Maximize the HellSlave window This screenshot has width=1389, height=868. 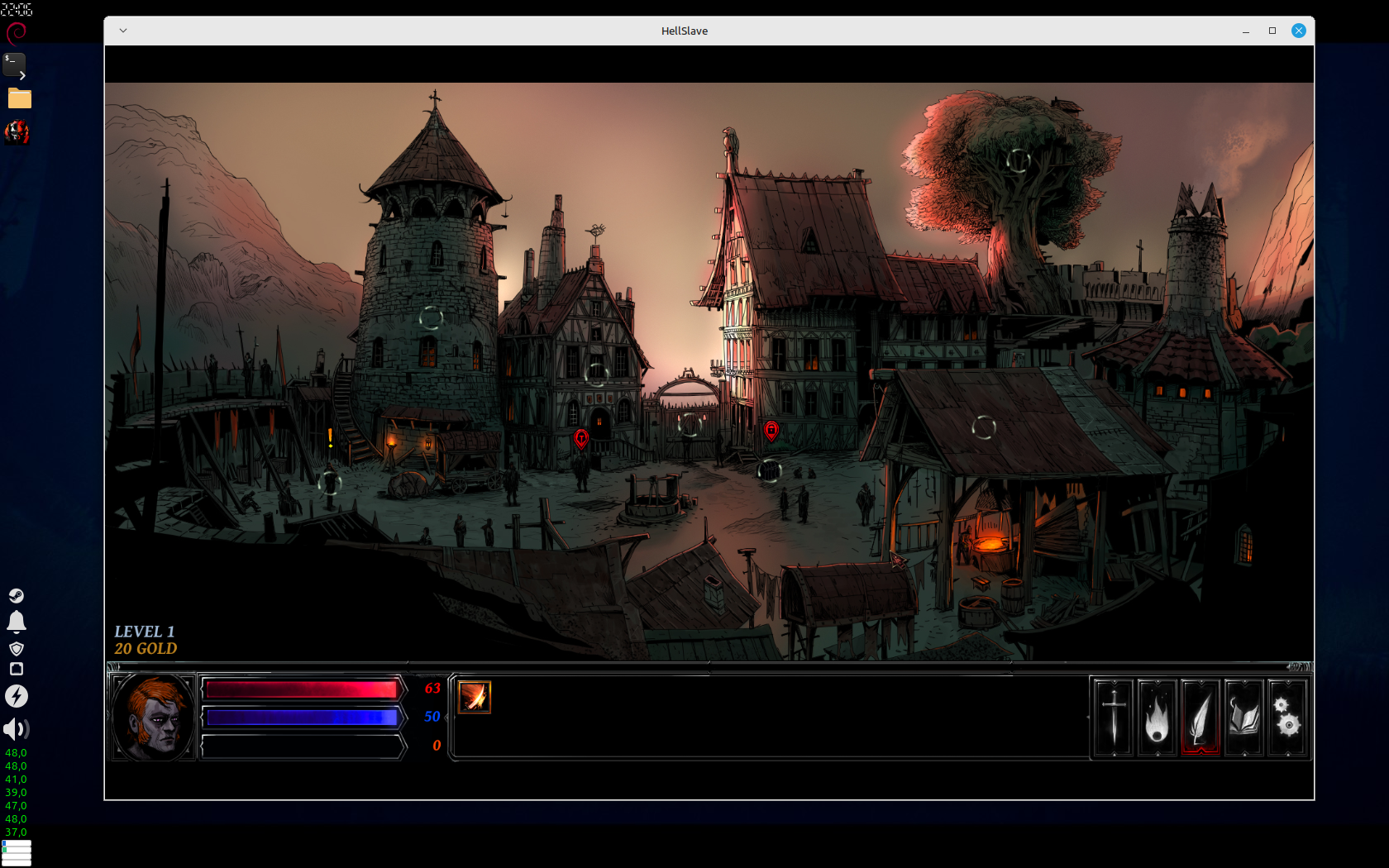tap(1272, 31)
